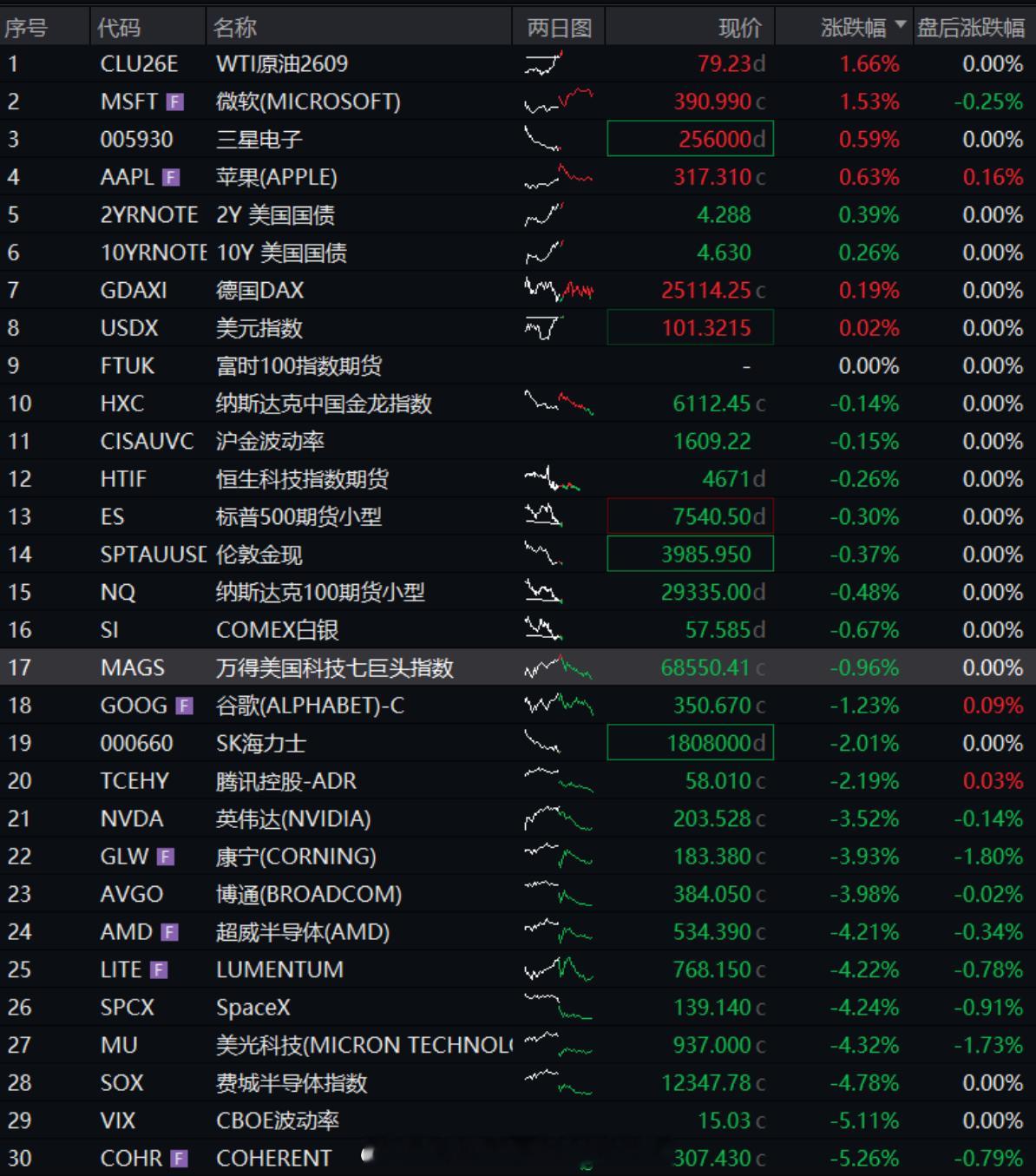
Task: Select the 005930 code cell
Action: pos(136,140)
